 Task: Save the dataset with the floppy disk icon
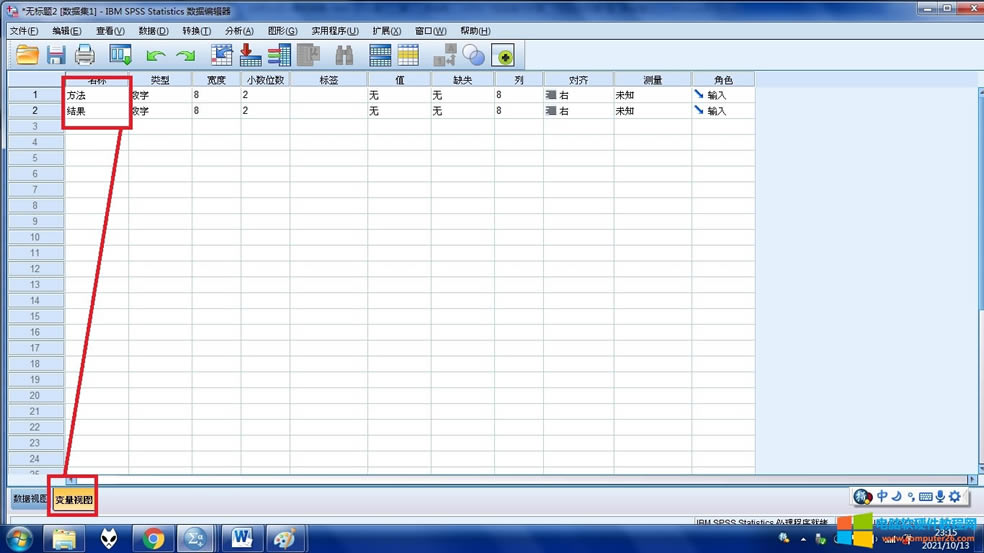tap(56, 56)
